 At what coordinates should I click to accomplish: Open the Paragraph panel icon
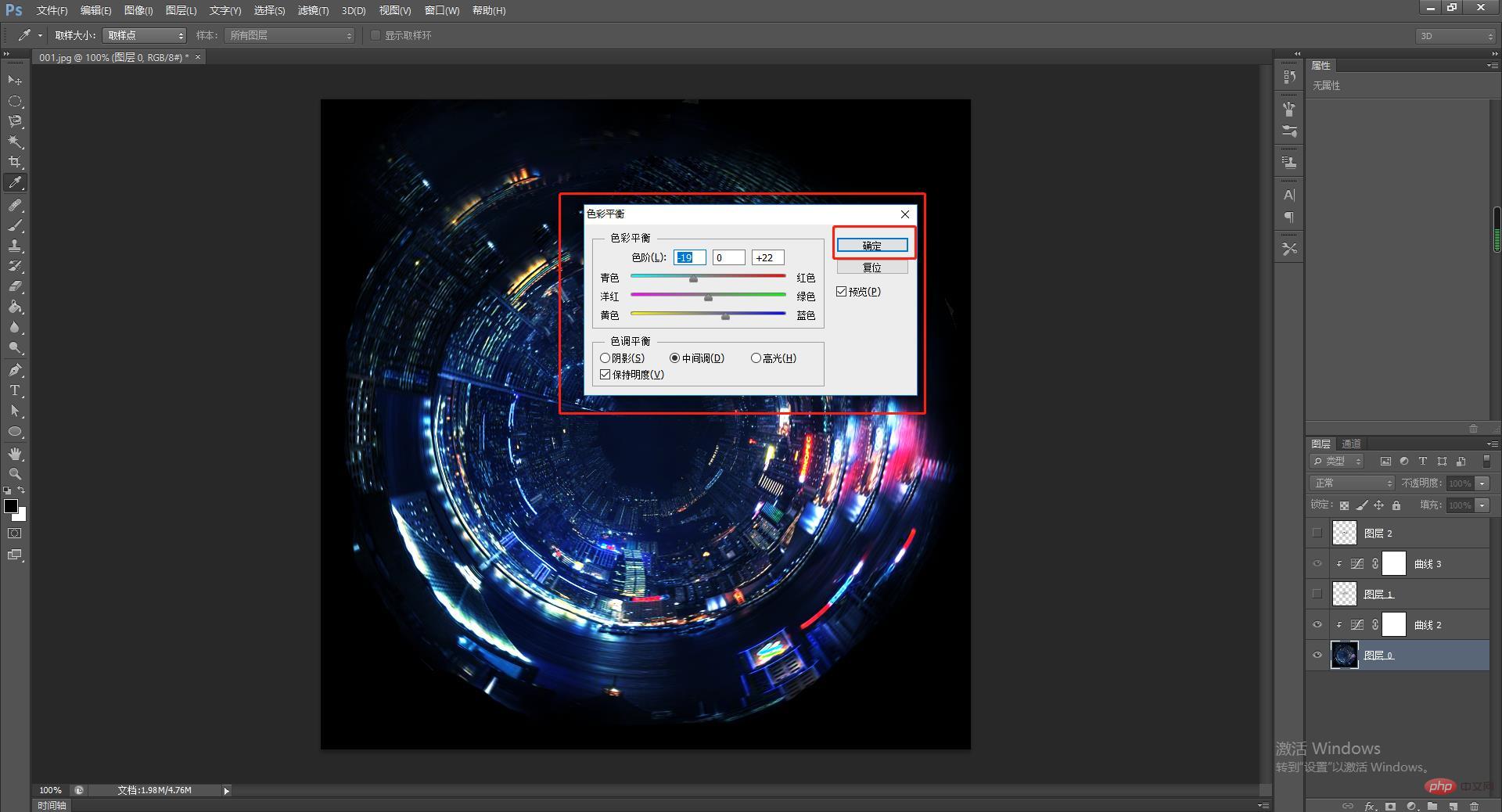click(x=1289, y=217)
